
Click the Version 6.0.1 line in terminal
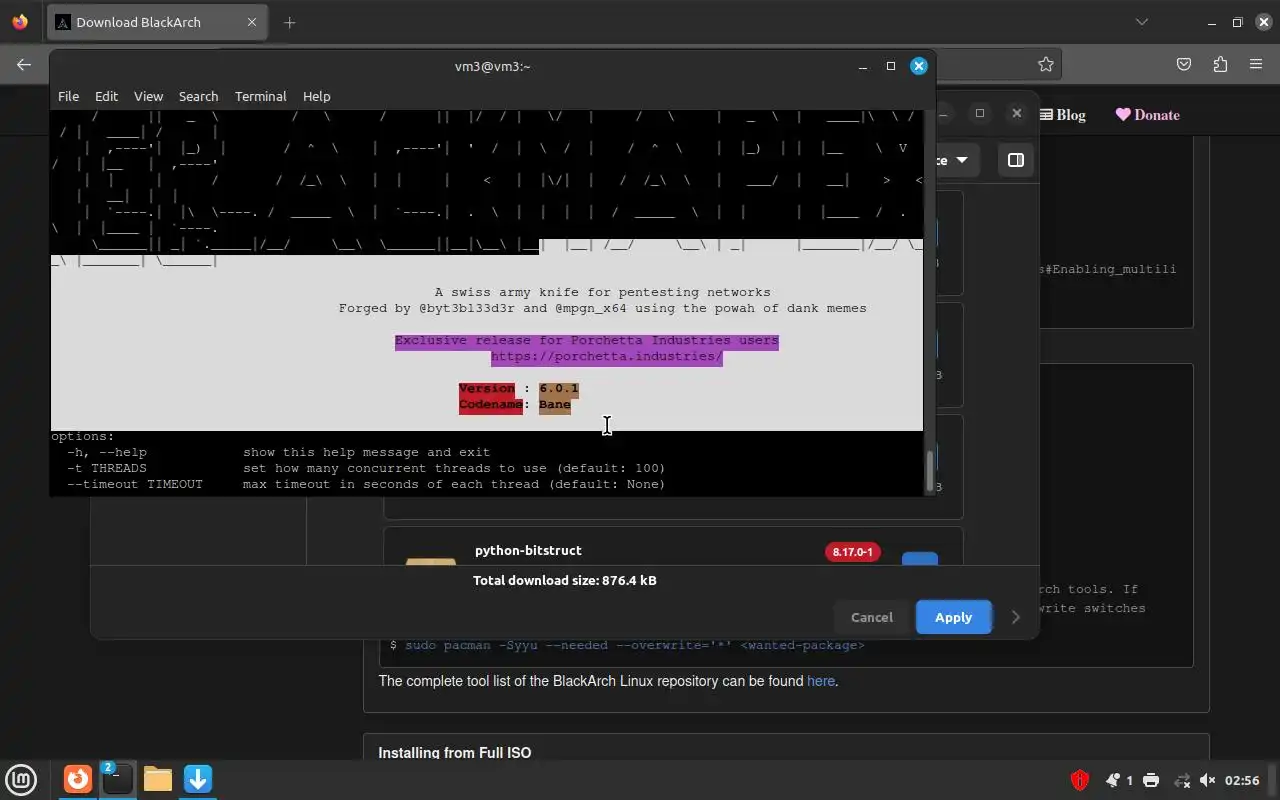pyautogui.click(x=518, y=388)
